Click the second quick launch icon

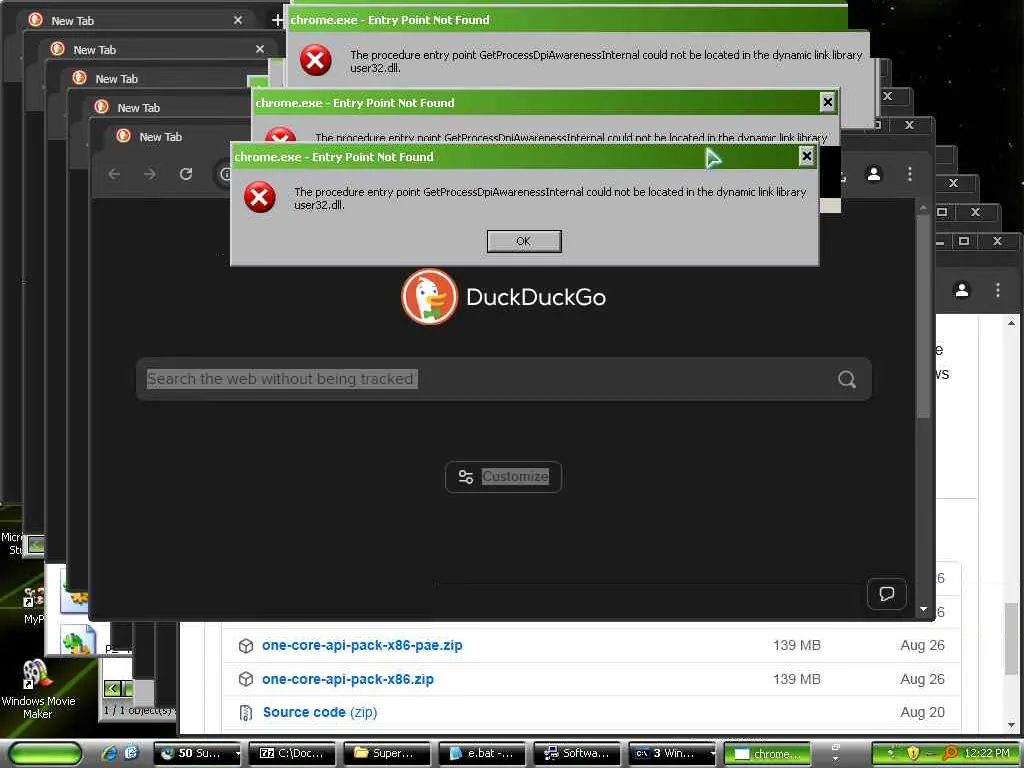pos(131,754)
